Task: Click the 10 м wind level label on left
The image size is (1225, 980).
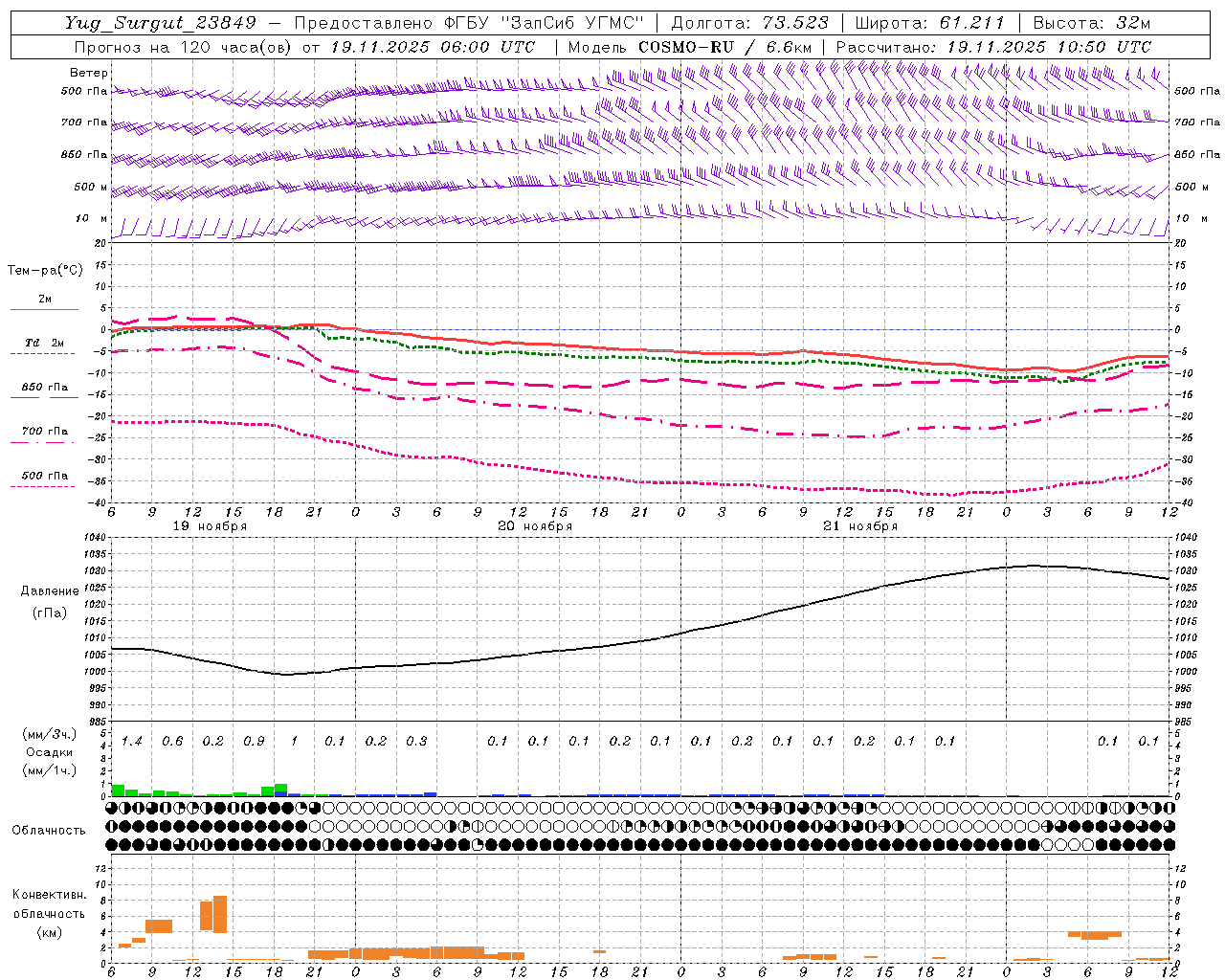Action: (x=92, y=218)
